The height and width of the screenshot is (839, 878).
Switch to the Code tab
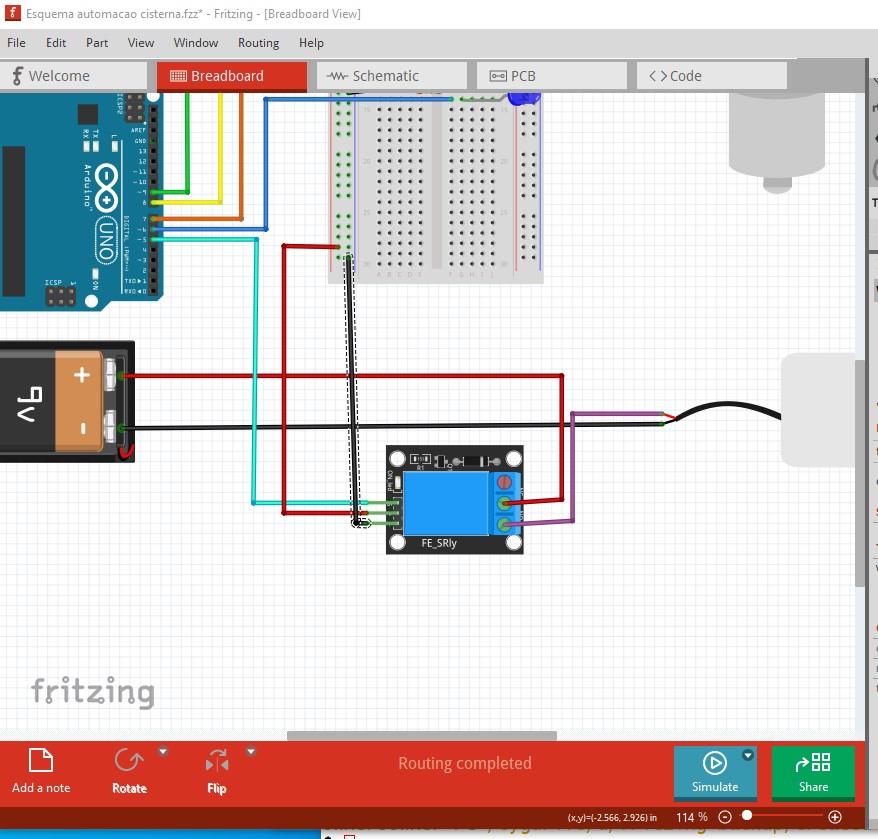pos(712,76)
